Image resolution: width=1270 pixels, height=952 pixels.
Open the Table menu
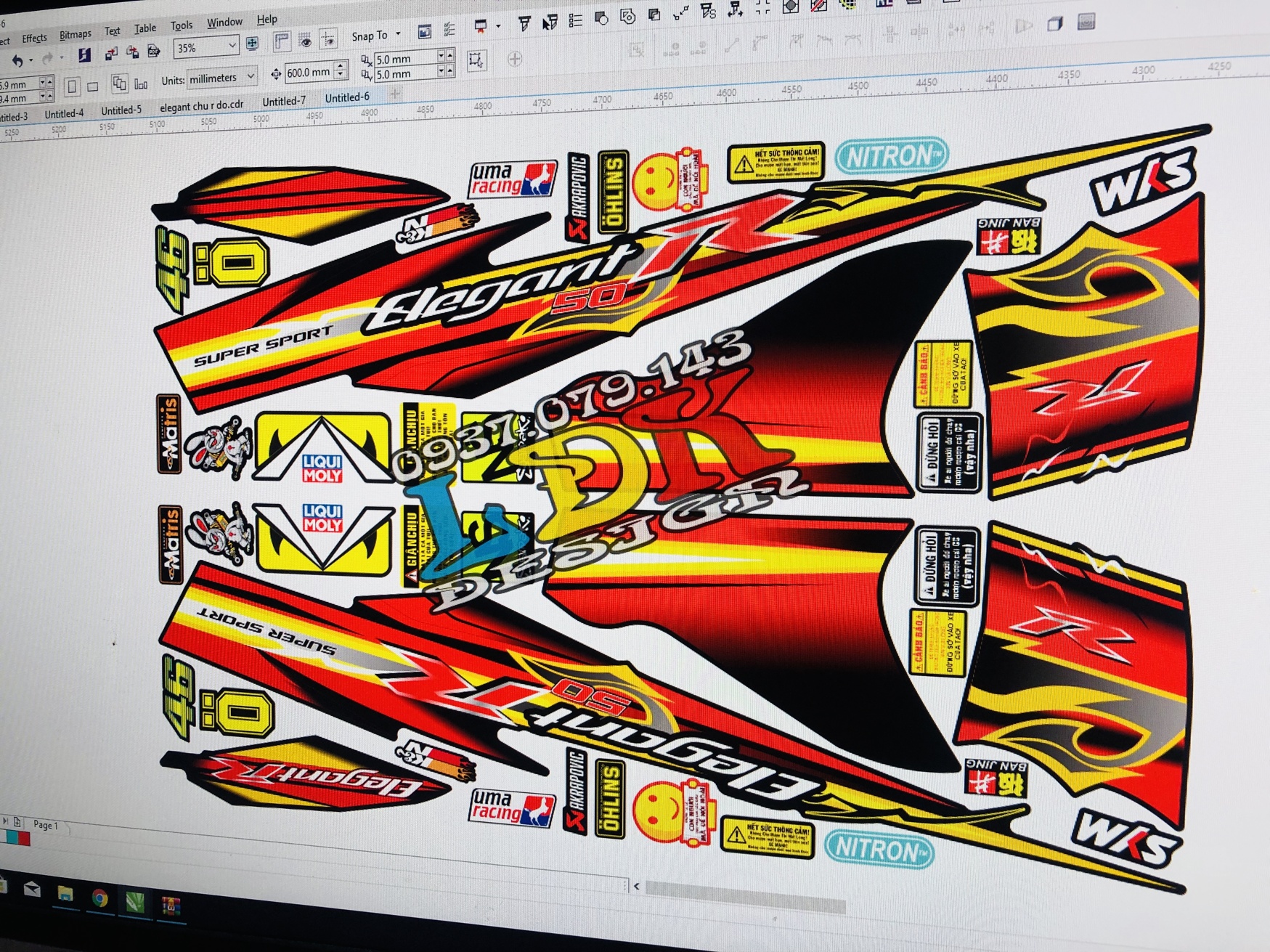[145, 28]
